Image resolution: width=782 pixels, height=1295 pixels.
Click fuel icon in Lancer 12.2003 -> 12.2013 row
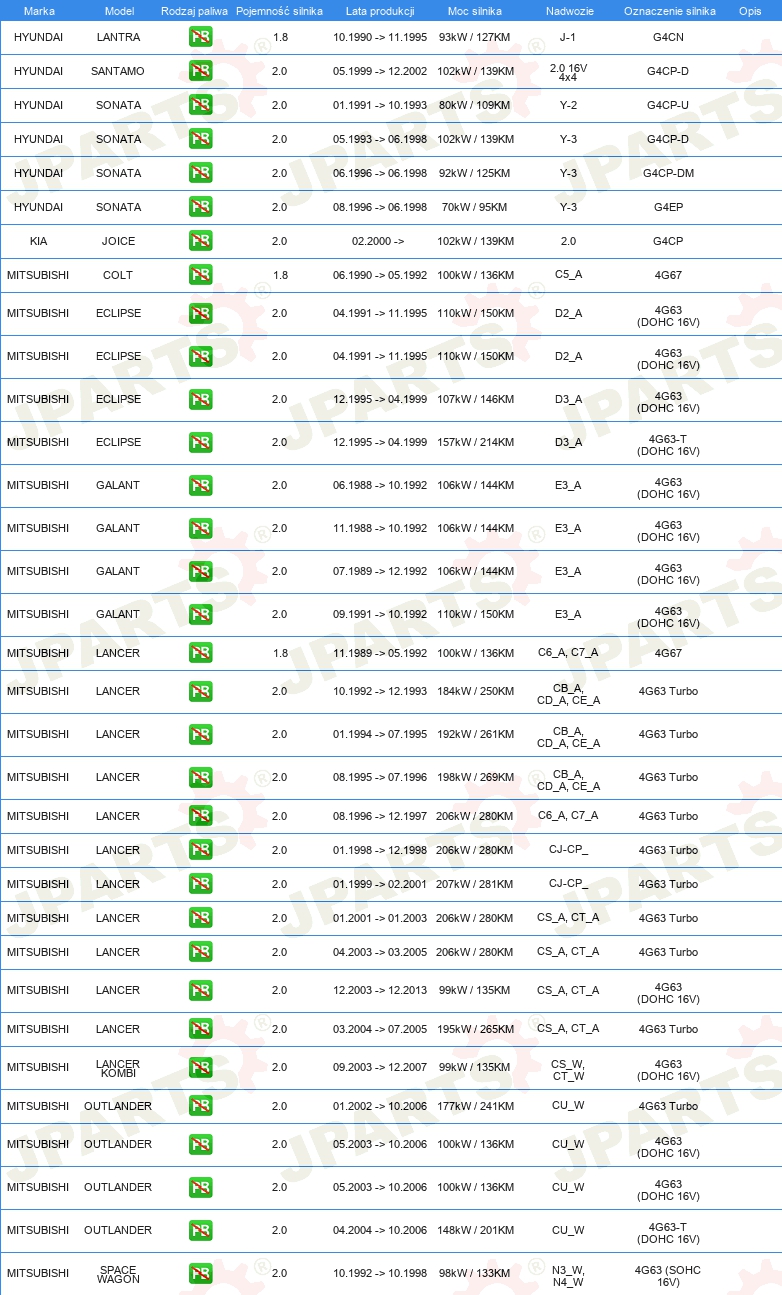tap(200, 990)
